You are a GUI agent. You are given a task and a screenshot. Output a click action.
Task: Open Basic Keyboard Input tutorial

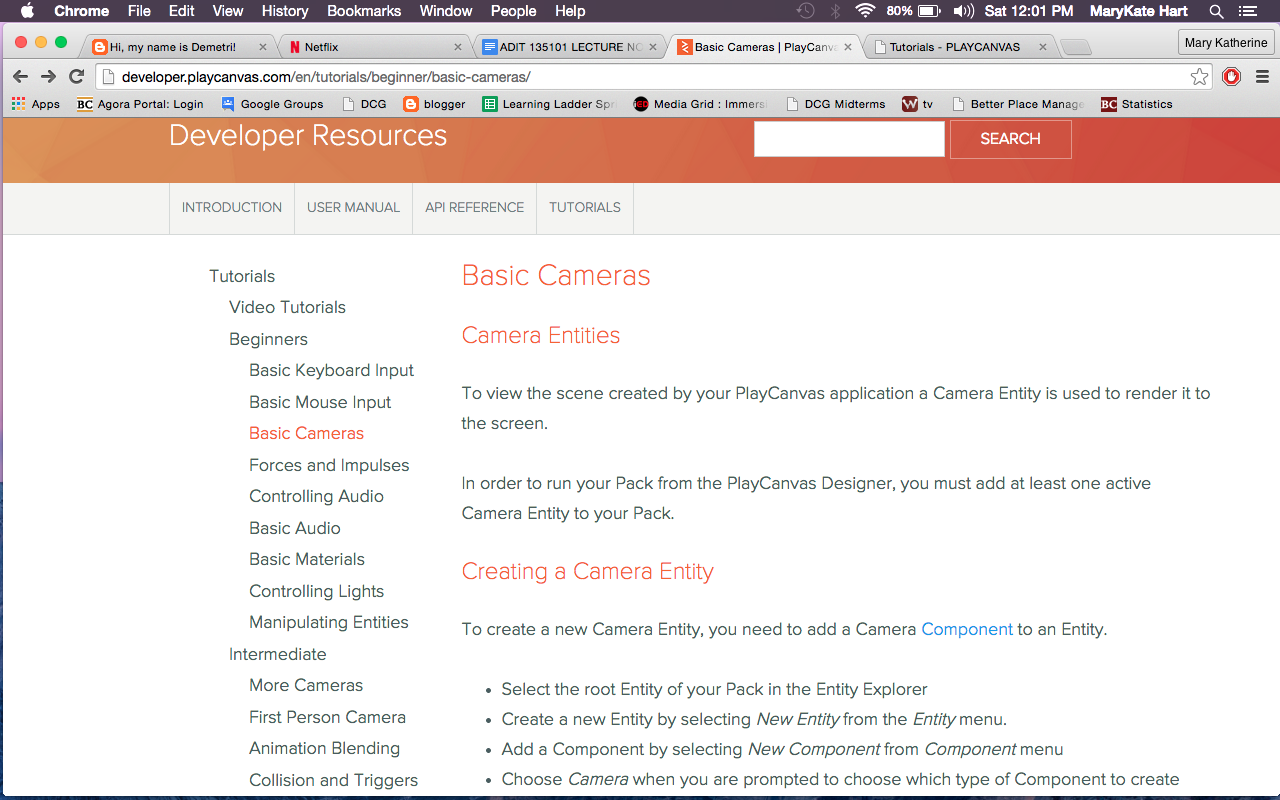point(331,370)
